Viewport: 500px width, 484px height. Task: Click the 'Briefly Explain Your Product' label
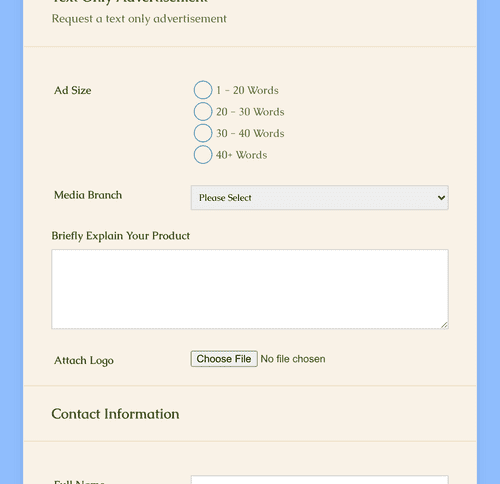pos(120,236)
